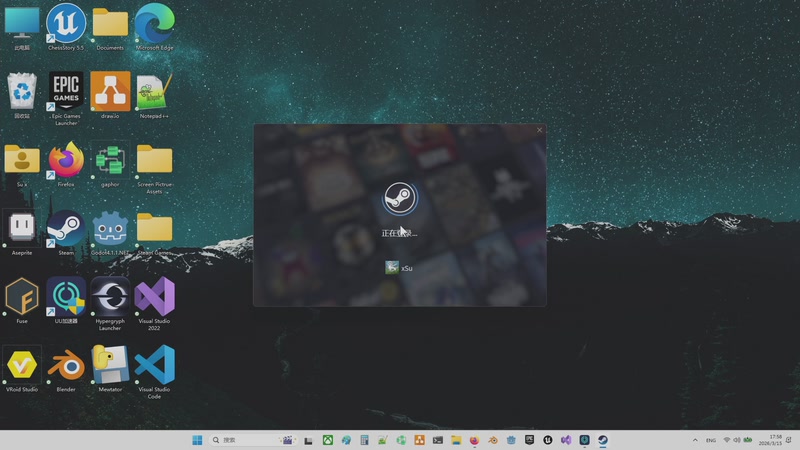Launch Epic Games Launcher shortcut
This screenshot has width=800, height=450.
click(x=66, y=98)
